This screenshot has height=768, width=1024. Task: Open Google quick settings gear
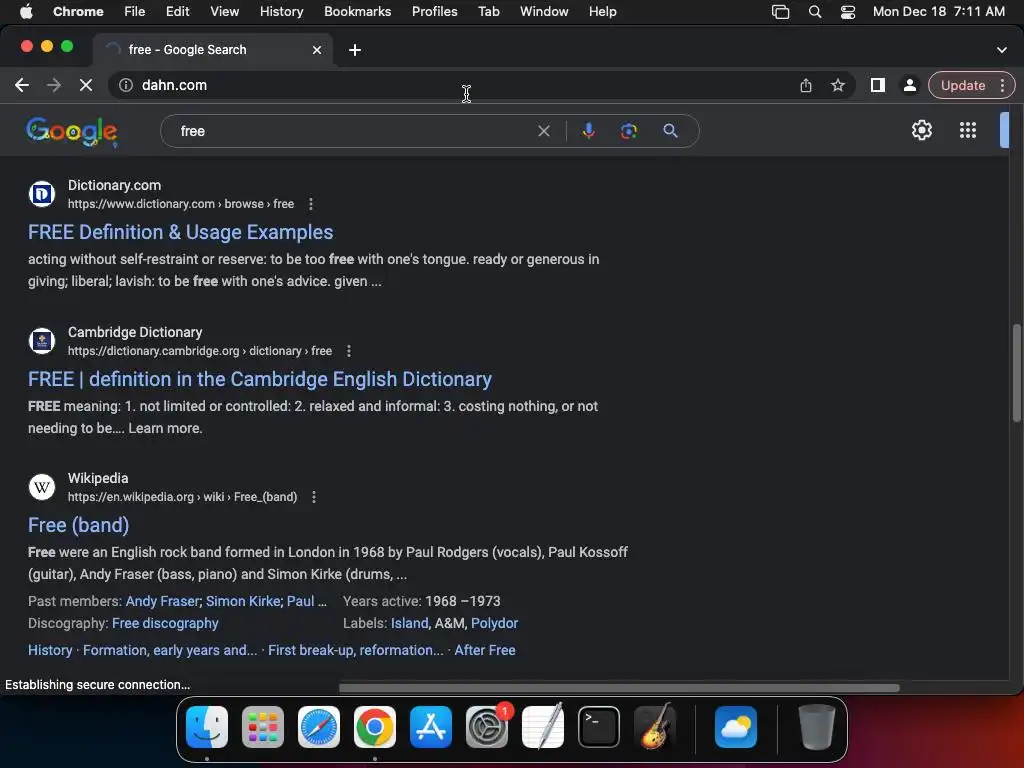[921, 130]
